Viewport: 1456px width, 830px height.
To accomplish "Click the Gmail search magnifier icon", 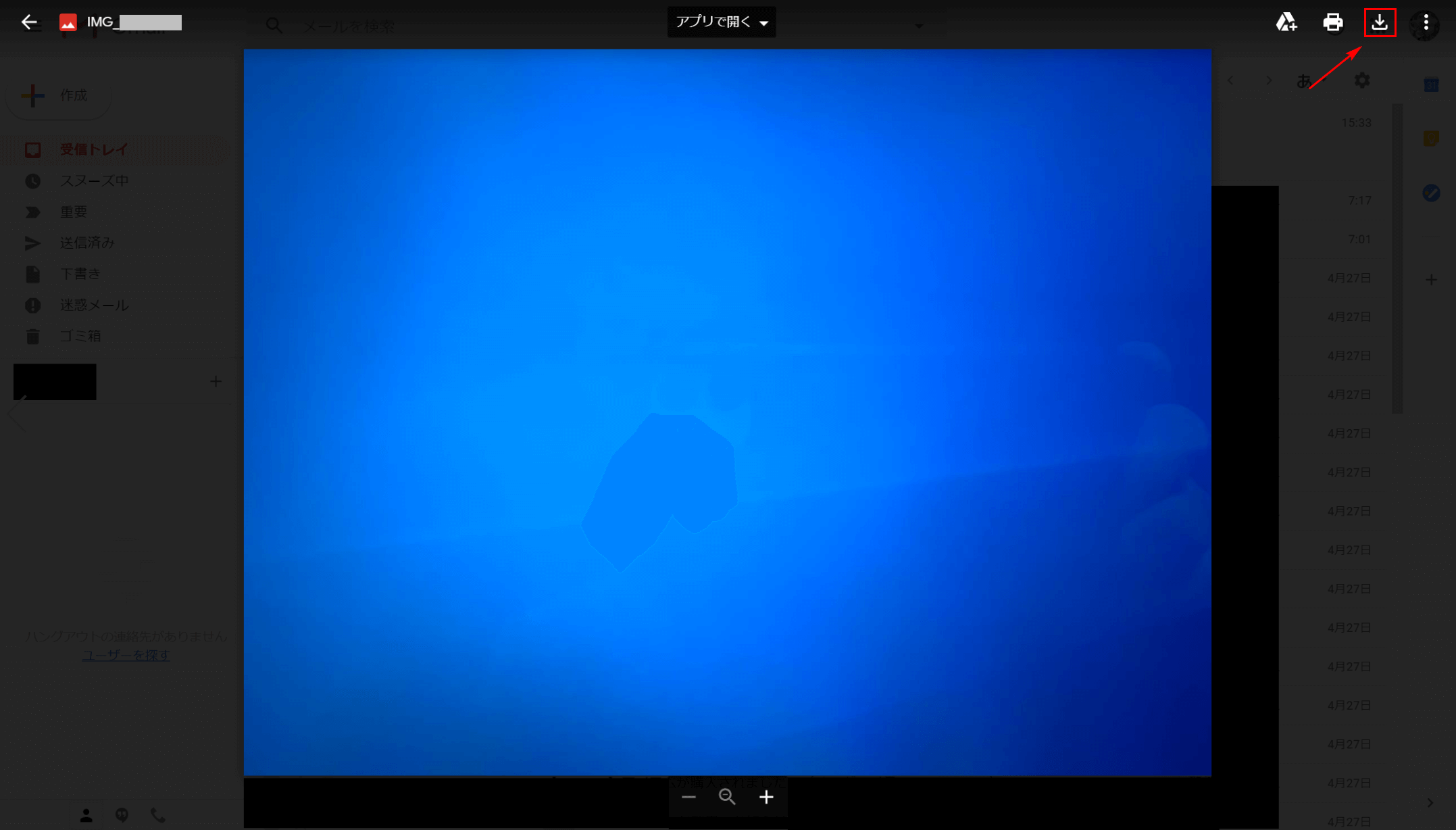I will (x=274, y=26).
